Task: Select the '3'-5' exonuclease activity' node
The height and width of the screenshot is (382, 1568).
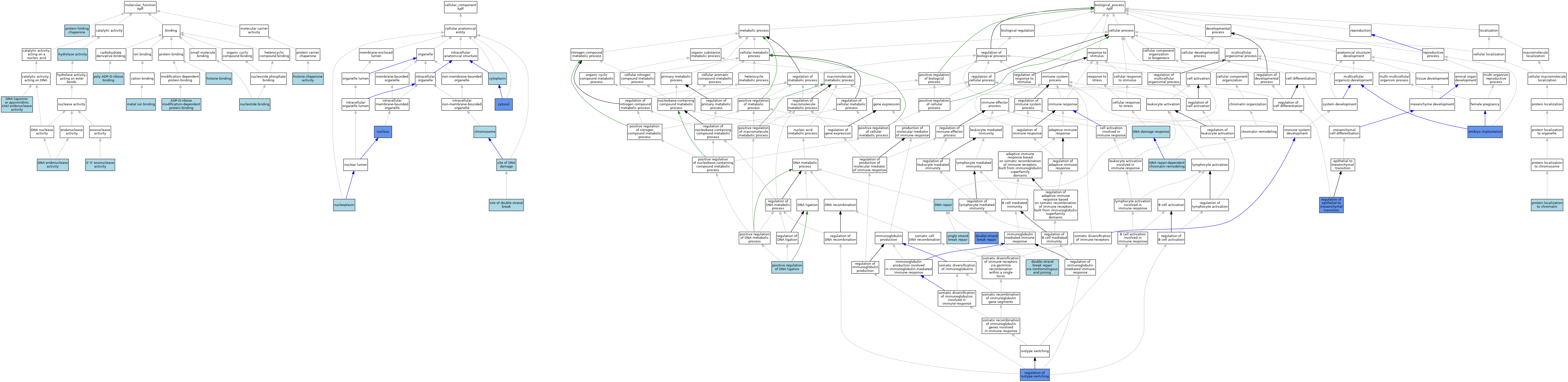Action: pyautogui.click(x=100, y=165)
